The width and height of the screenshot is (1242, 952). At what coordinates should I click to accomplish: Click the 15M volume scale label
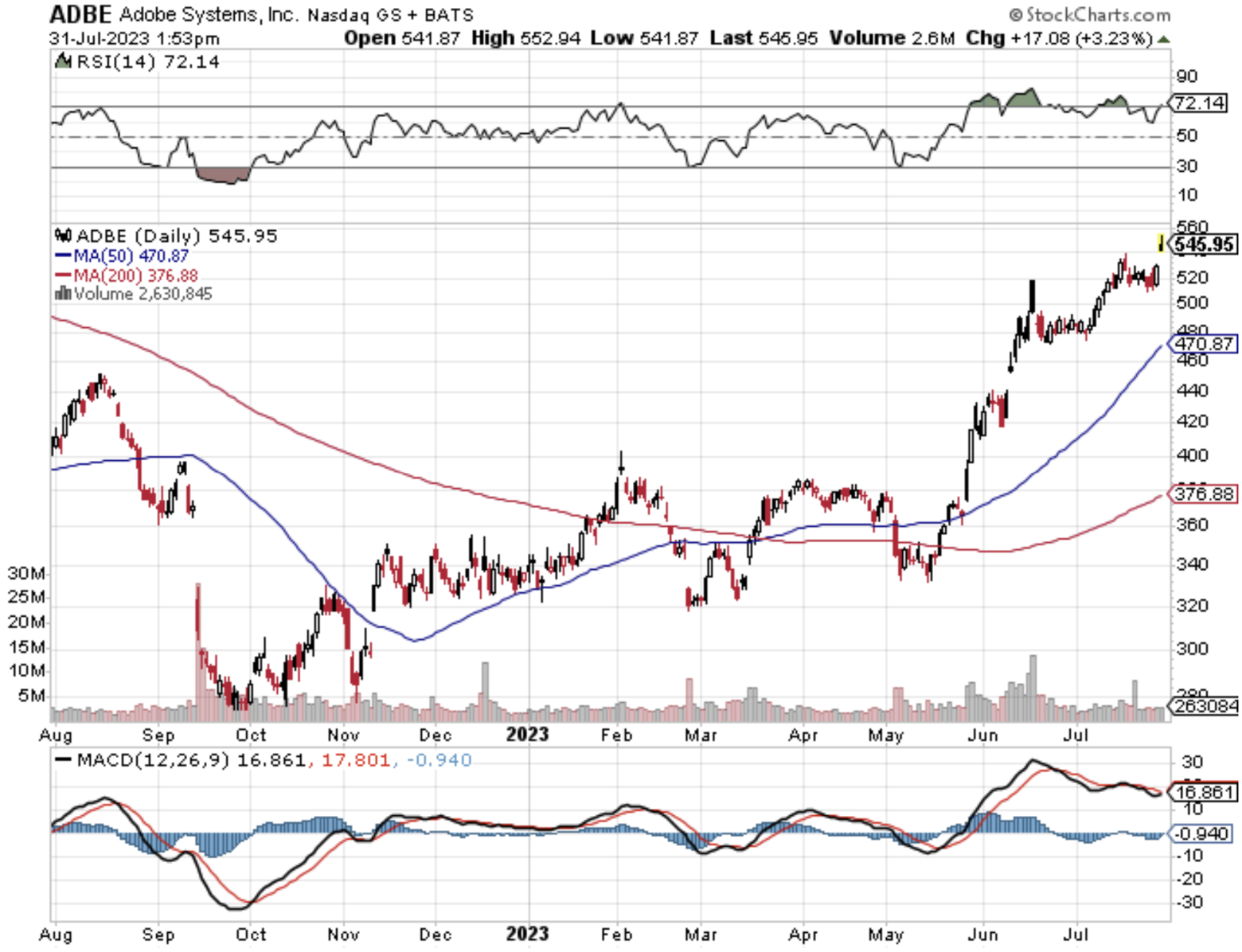[27, 646]
